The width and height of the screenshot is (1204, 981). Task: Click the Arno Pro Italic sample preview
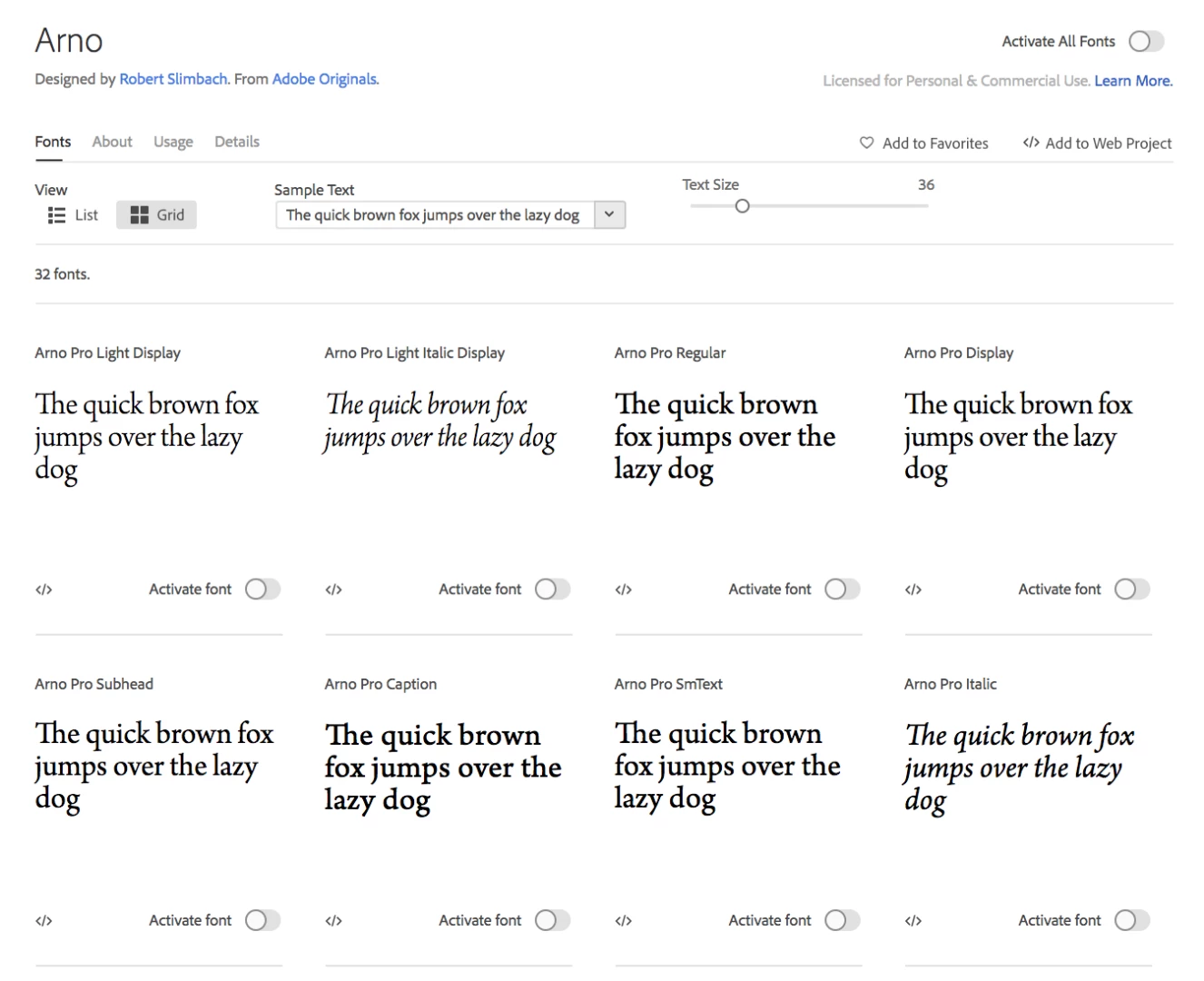pos(1019,768)
